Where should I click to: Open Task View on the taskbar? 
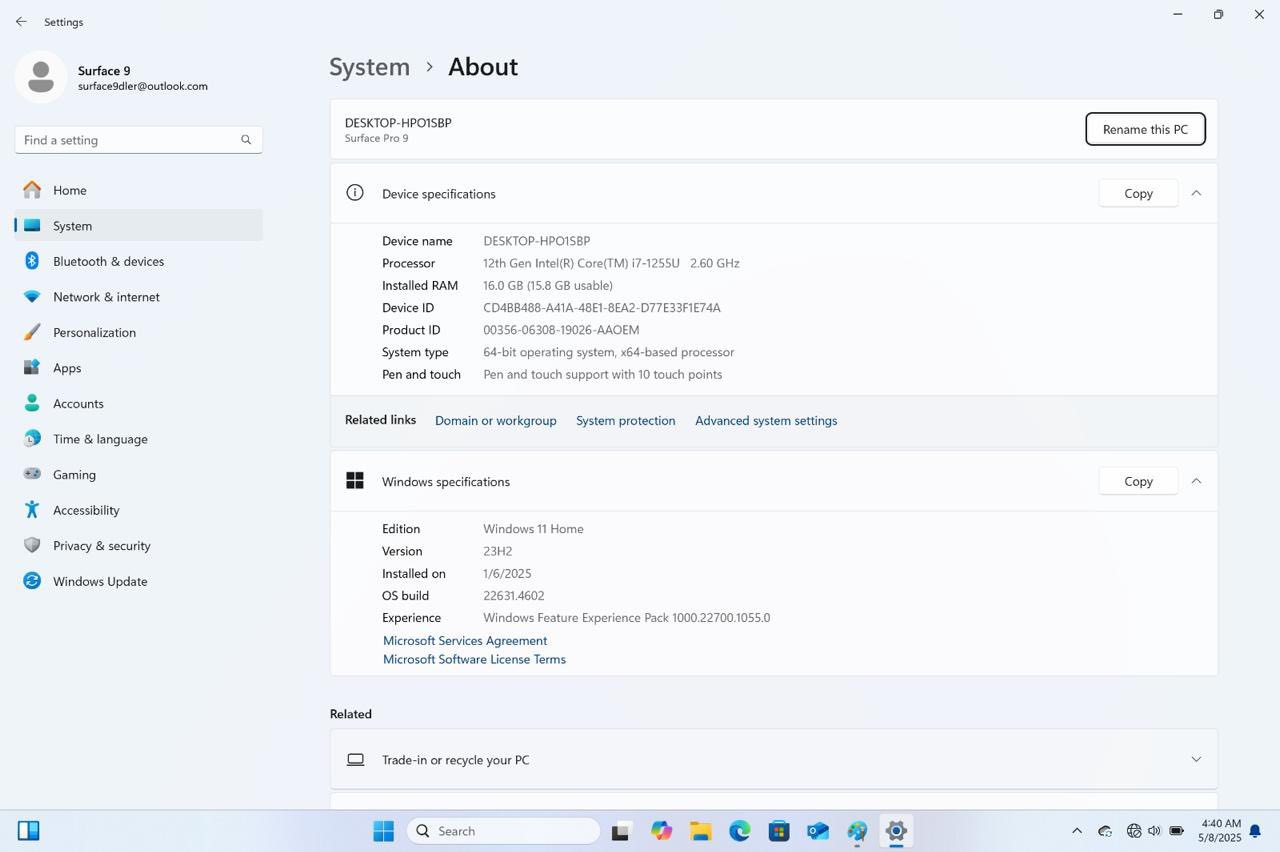click(620, 831)
